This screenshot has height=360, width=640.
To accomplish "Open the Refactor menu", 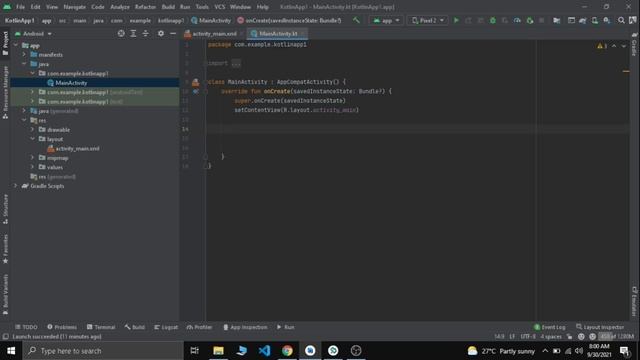I will [x=145, y=7].
